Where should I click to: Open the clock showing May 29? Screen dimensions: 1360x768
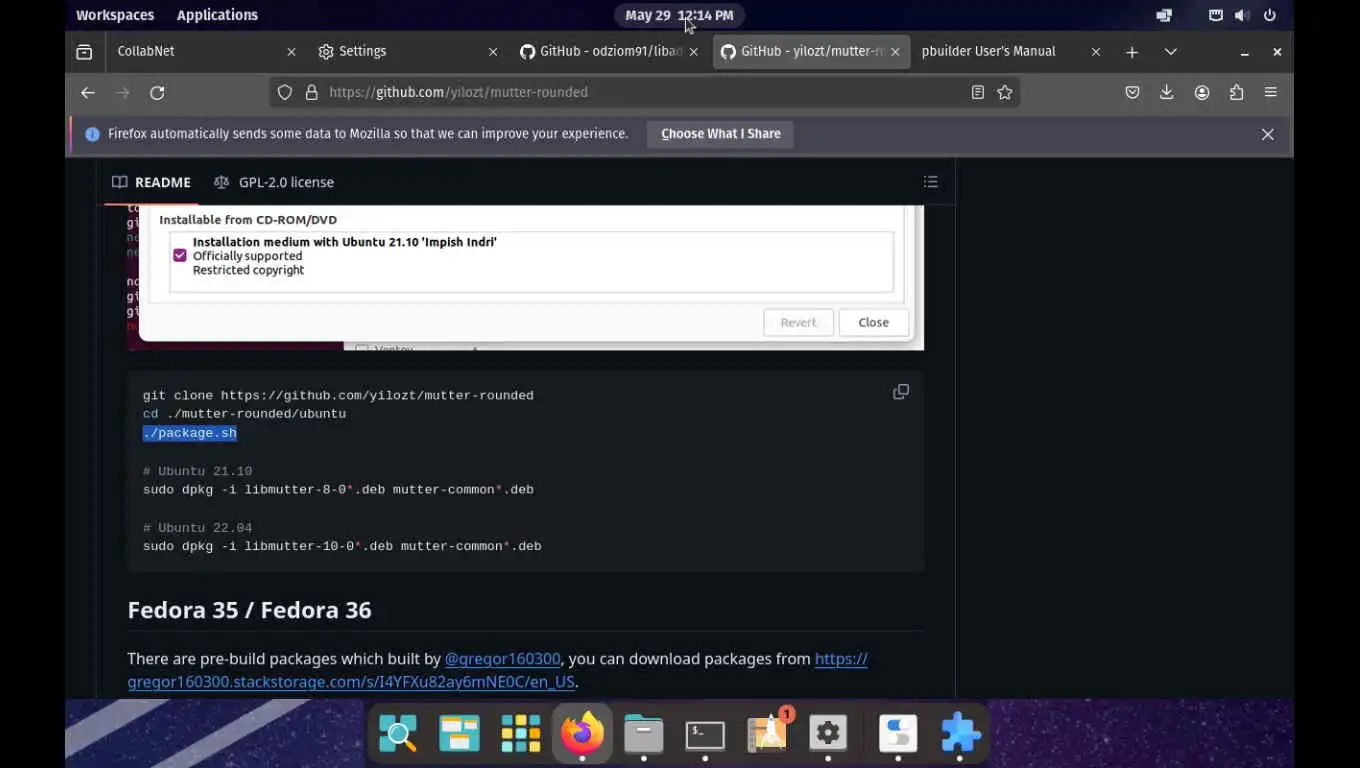pos(679,15)
